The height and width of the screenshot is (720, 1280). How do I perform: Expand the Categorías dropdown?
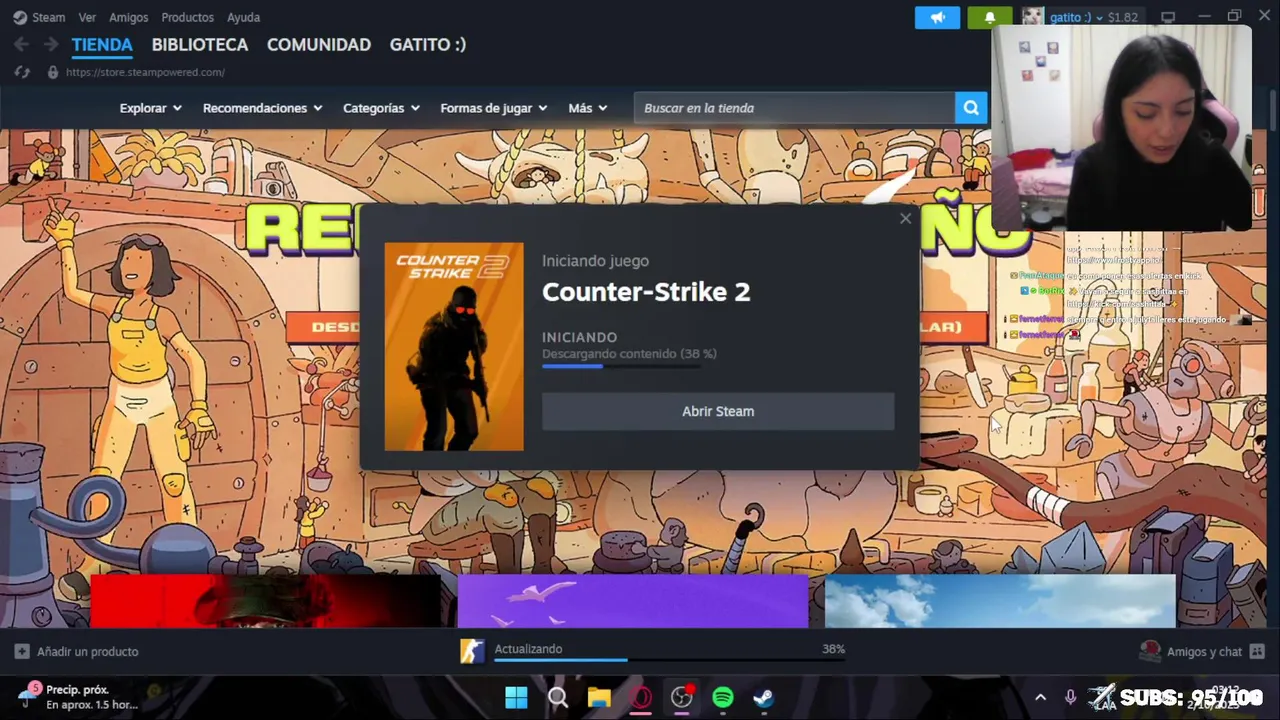click(381, 108)
